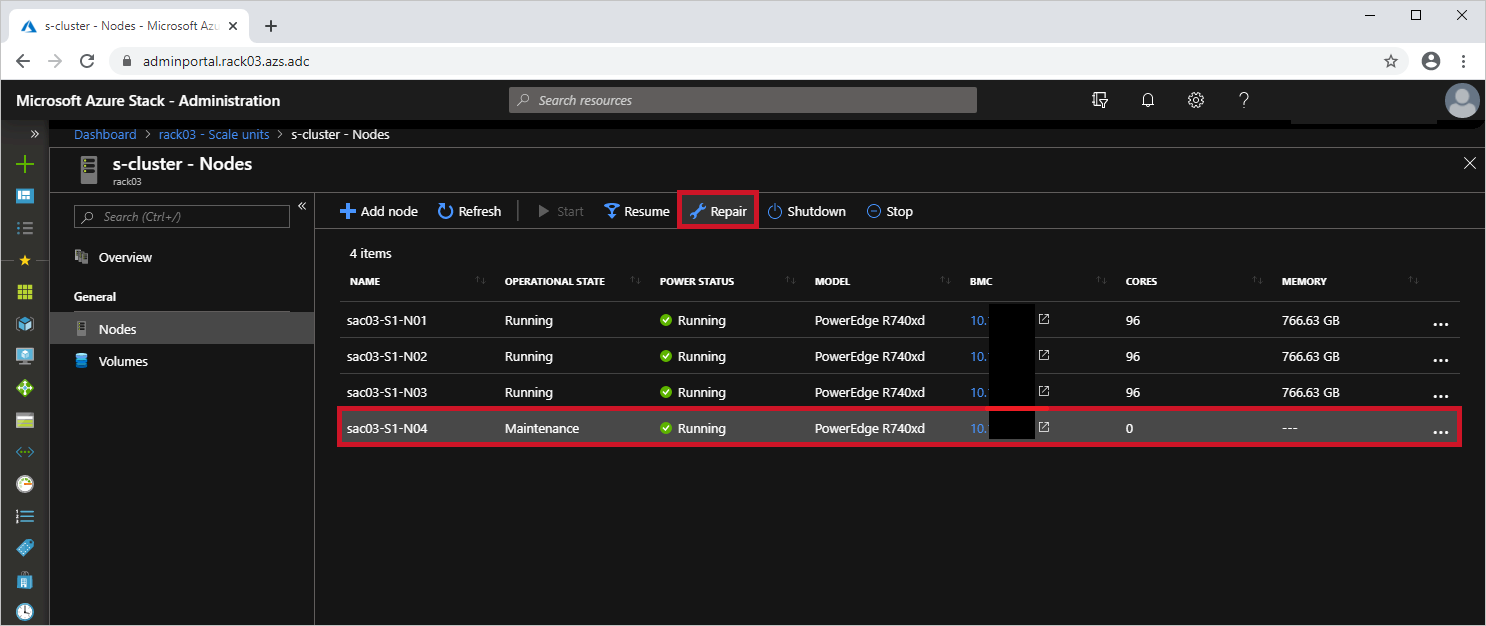Viewport: 1486px width, 626px height.
Task: Go to Dashboard breadcrumb link
Action: [x=105, y=134]
